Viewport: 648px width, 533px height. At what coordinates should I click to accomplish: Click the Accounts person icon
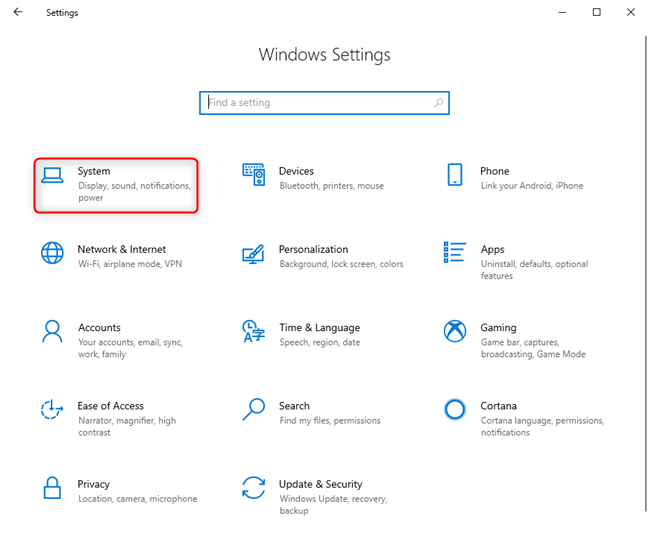click(x=52, y=331)
